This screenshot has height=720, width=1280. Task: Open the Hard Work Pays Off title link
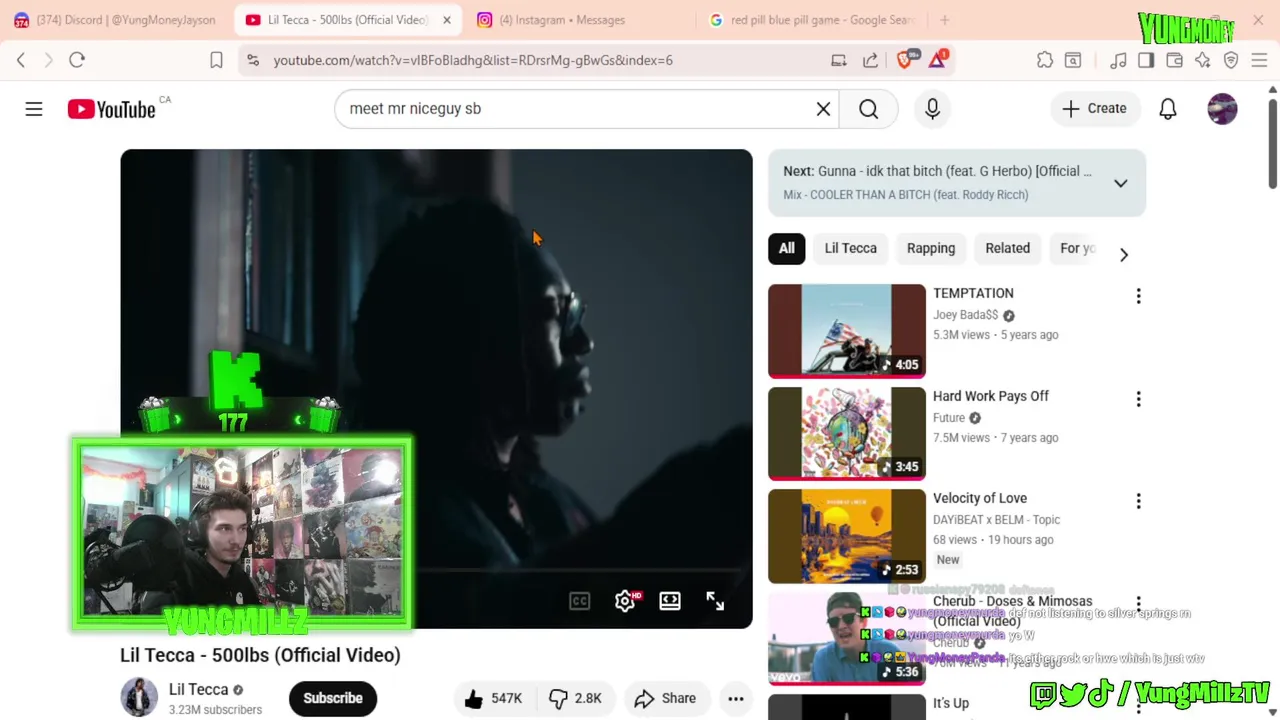[x=991, y=396]
